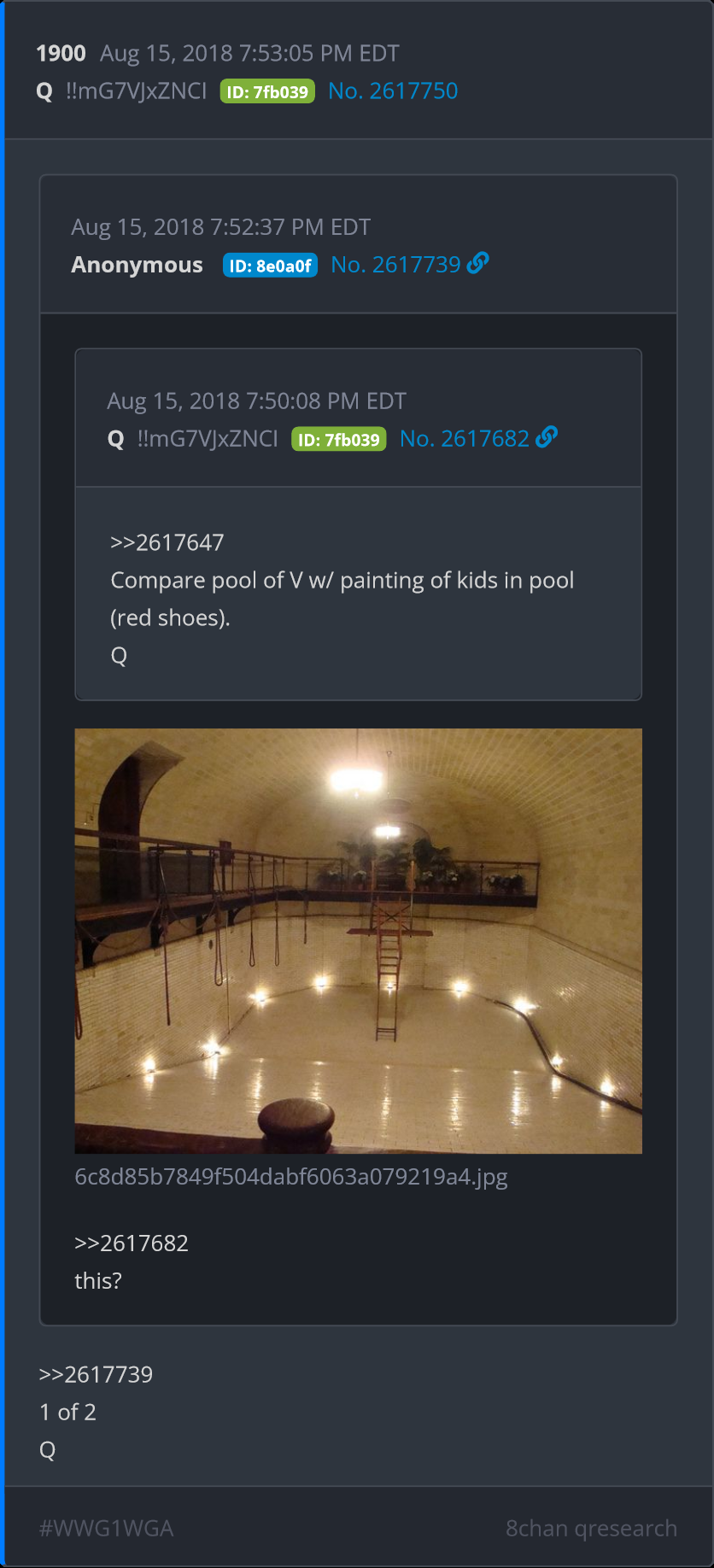Click the 8chan qresearch footer label
Image resolution: width=714 pixels, height=1568 pixels.
[x=591, y=1528]
